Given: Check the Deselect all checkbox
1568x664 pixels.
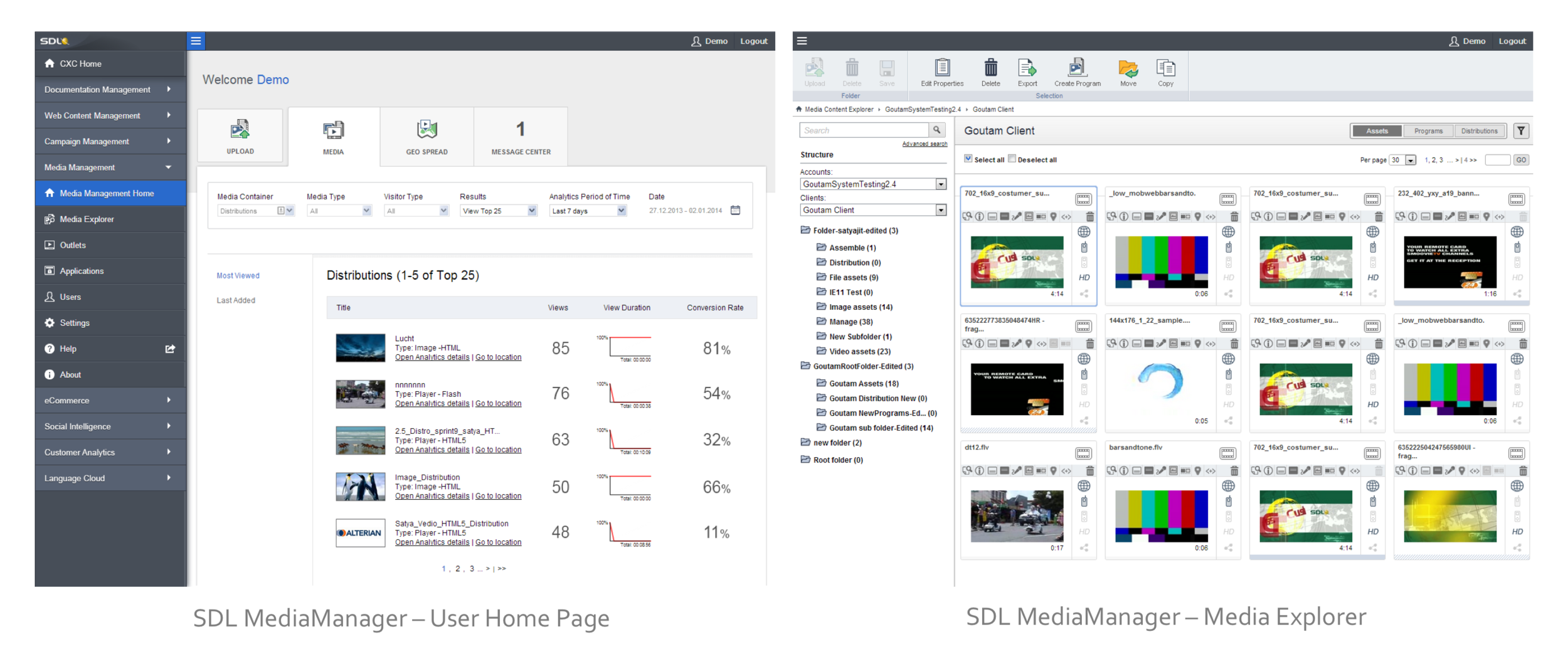Looking at the screenshot, I should (x=1012, y=159).
